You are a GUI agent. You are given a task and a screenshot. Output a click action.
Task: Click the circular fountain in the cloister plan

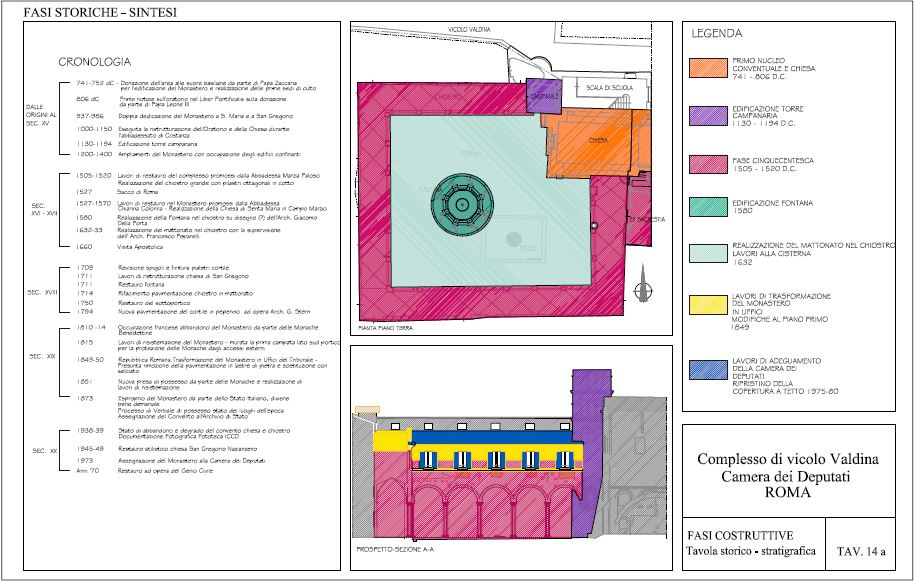pos(463,205)
